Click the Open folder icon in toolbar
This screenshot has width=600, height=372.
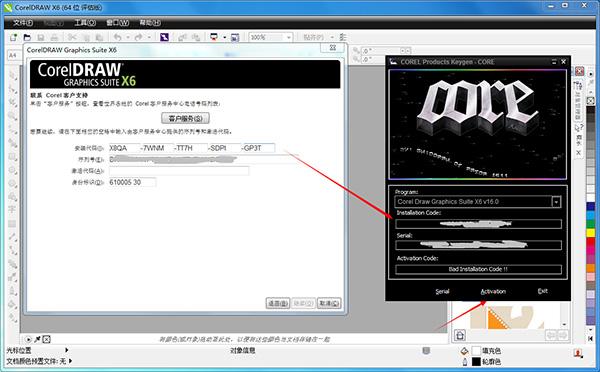[x=27, y=37]
